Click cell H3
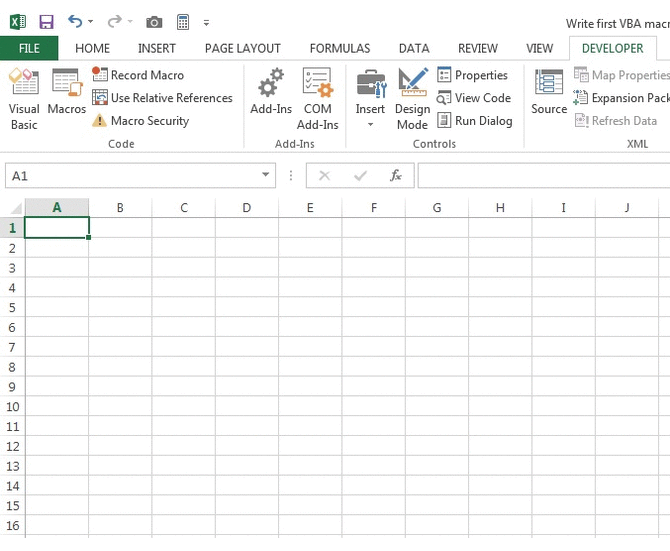 click(x=500, y=267)
